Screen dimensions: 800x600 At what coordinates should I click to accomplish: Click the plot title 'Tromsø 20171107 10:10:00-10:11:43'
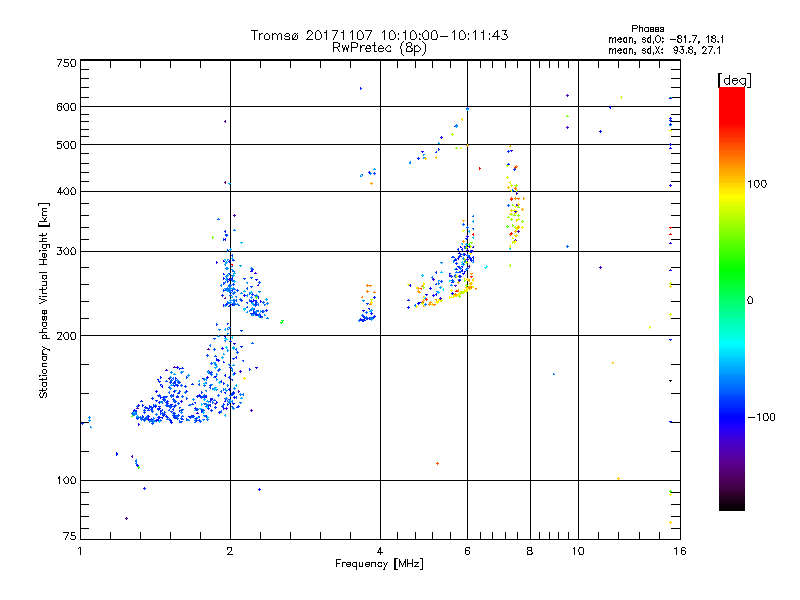tap(380, 35)
